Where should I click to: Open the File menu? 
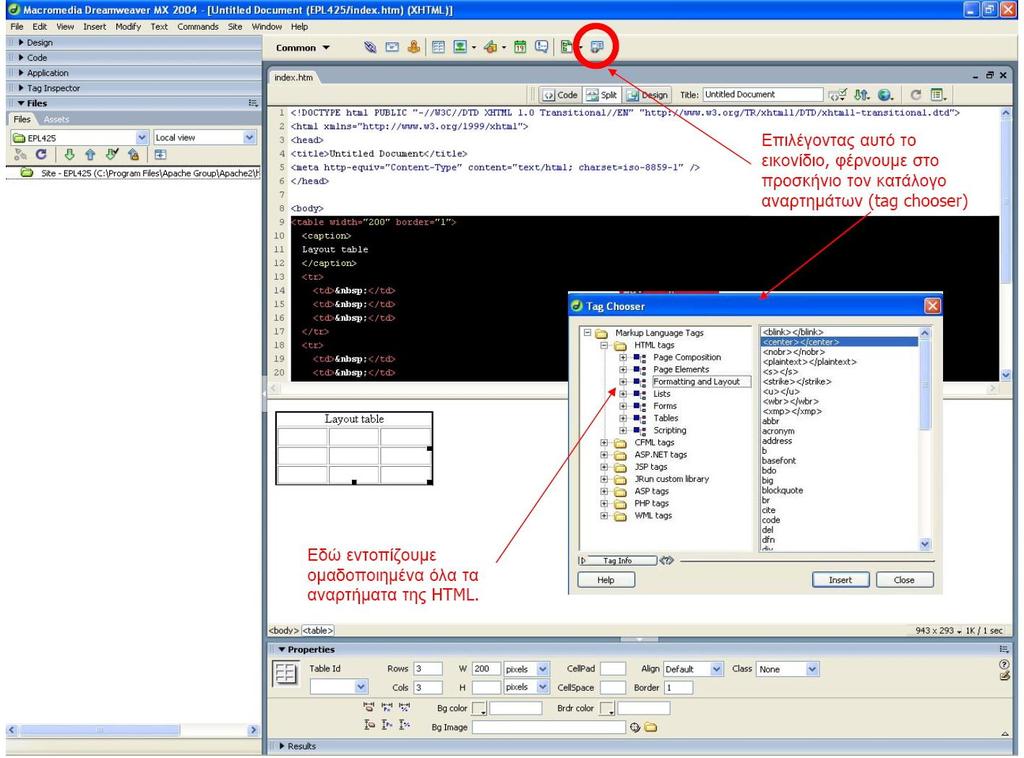[17, 27]
